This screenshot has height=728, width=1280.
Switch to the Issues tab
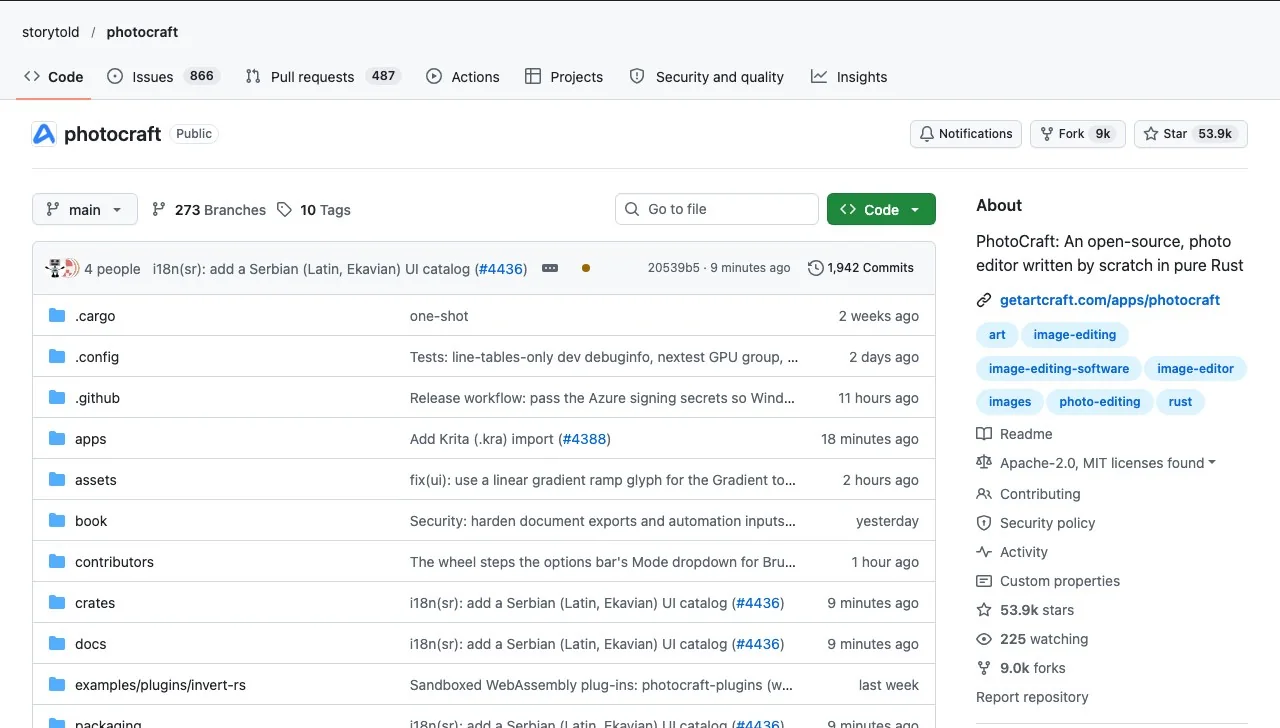(x=162, y=77)
